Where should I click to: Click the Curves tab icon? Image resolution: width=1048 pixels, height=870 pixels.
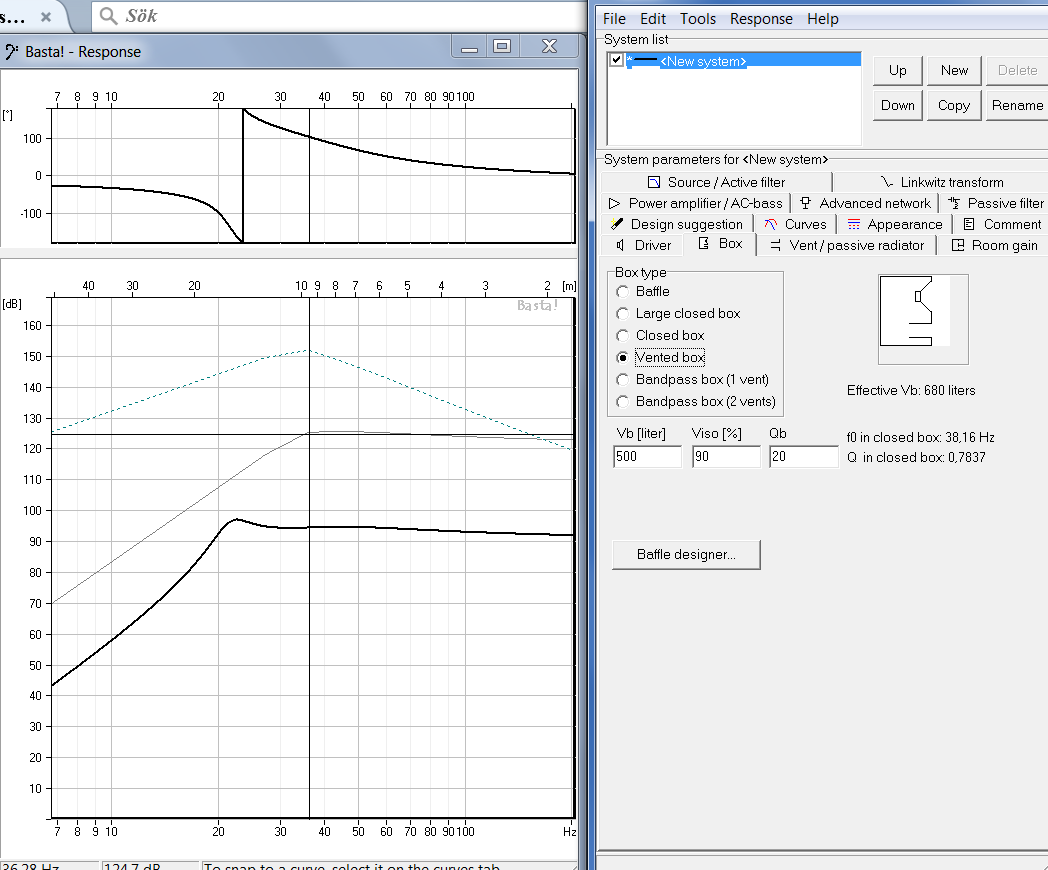[771, 224]
